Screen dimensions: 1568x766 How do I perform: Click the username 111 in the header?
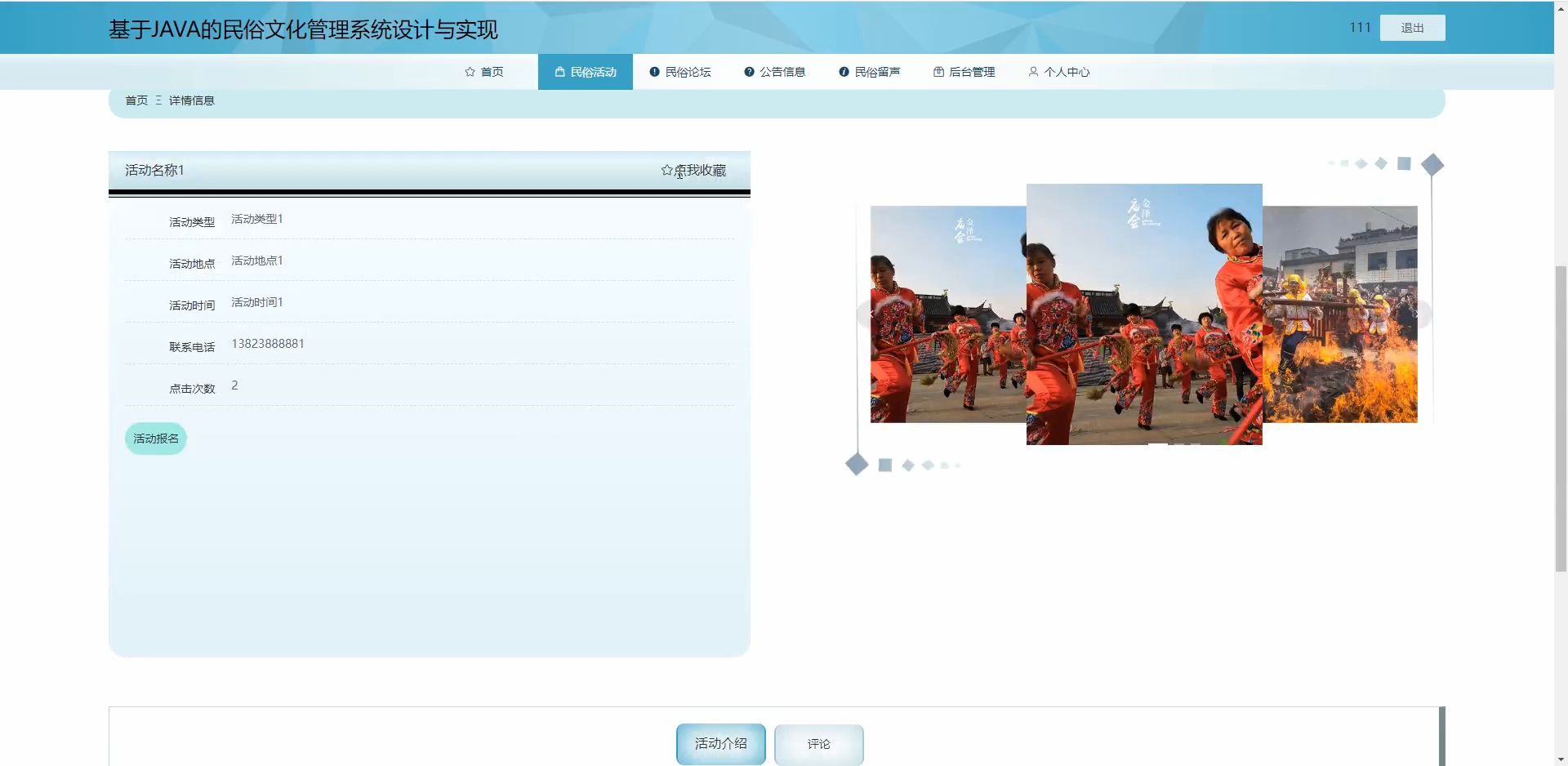click(x=1360, y=28)
